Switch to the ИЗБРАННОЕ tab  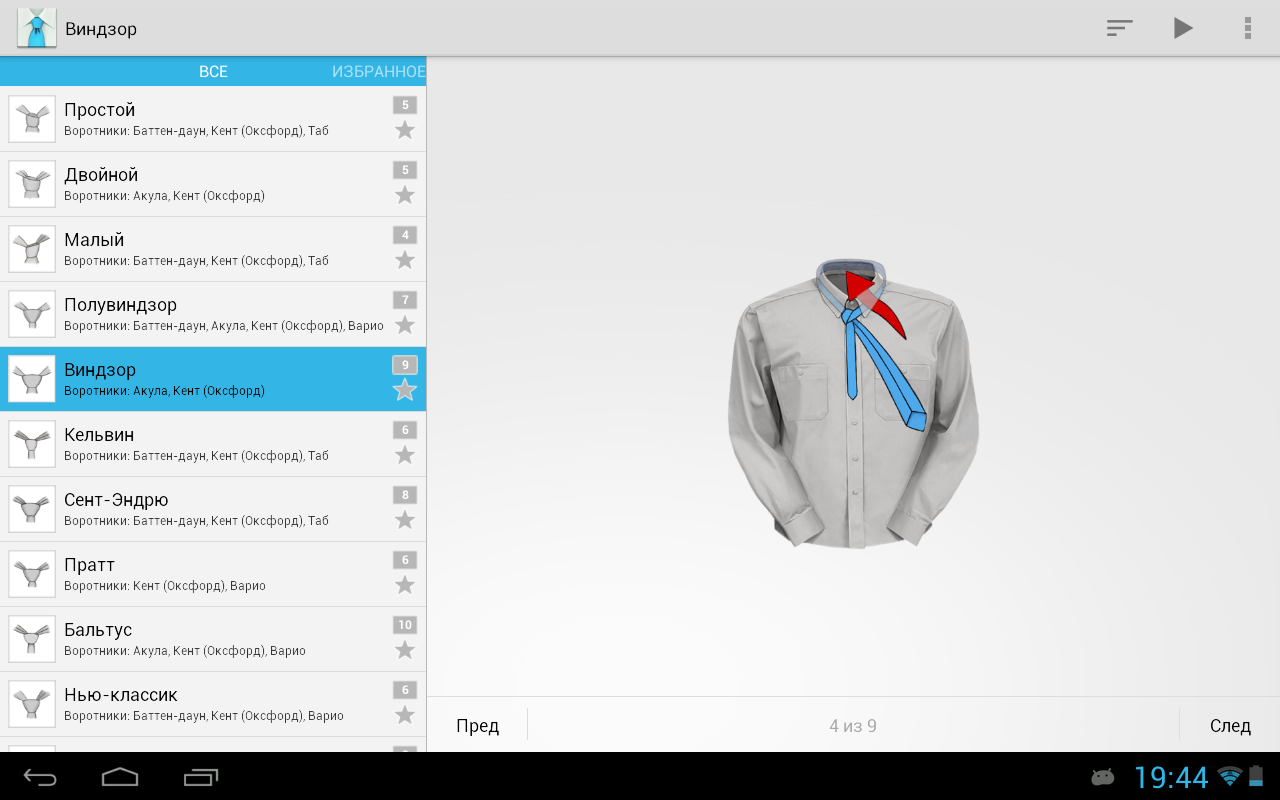coord(379,72)
